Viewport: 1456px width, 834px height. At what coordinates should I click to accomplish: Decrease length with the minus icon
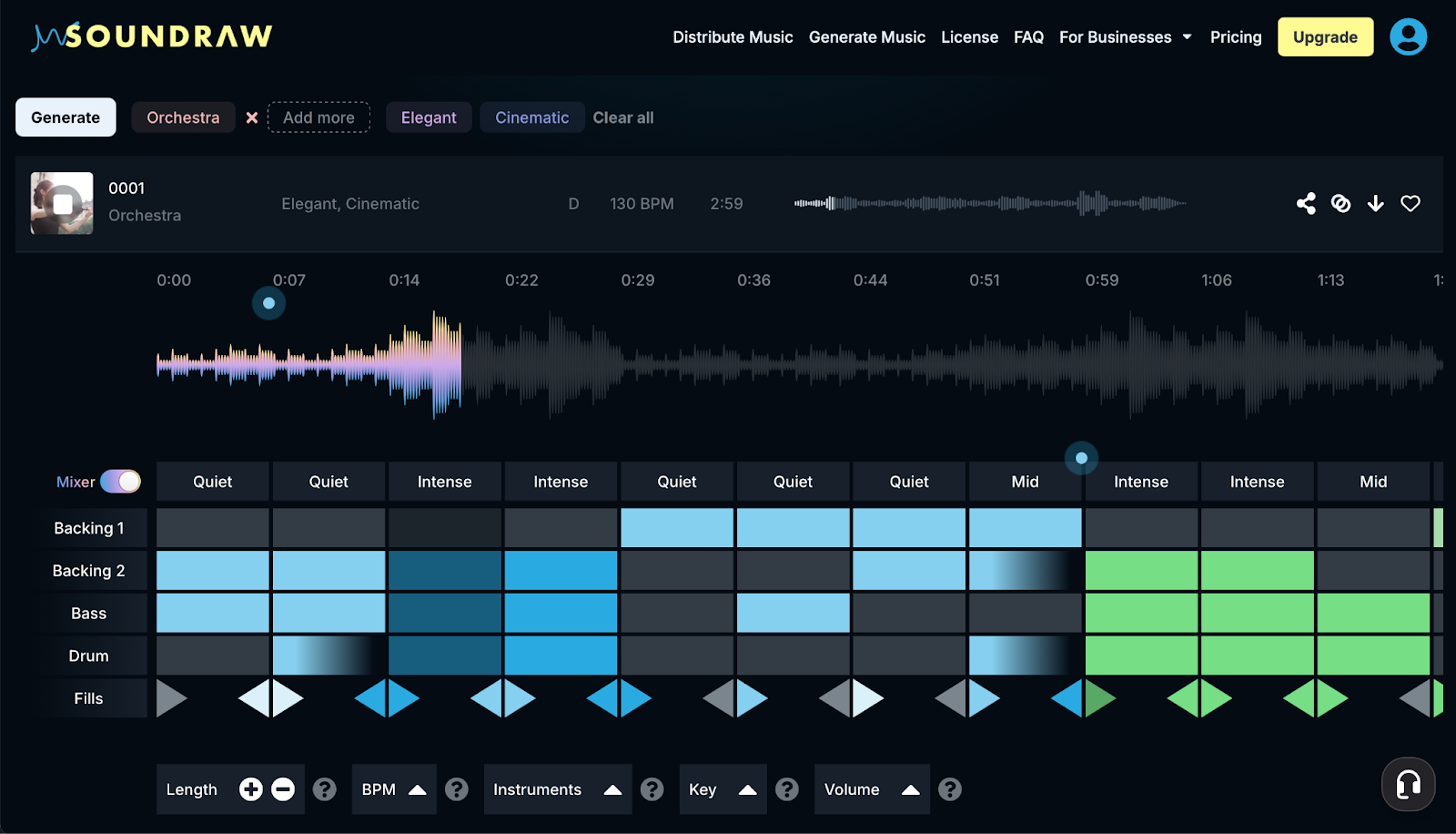pyautogui.click(x=283, y=789)
